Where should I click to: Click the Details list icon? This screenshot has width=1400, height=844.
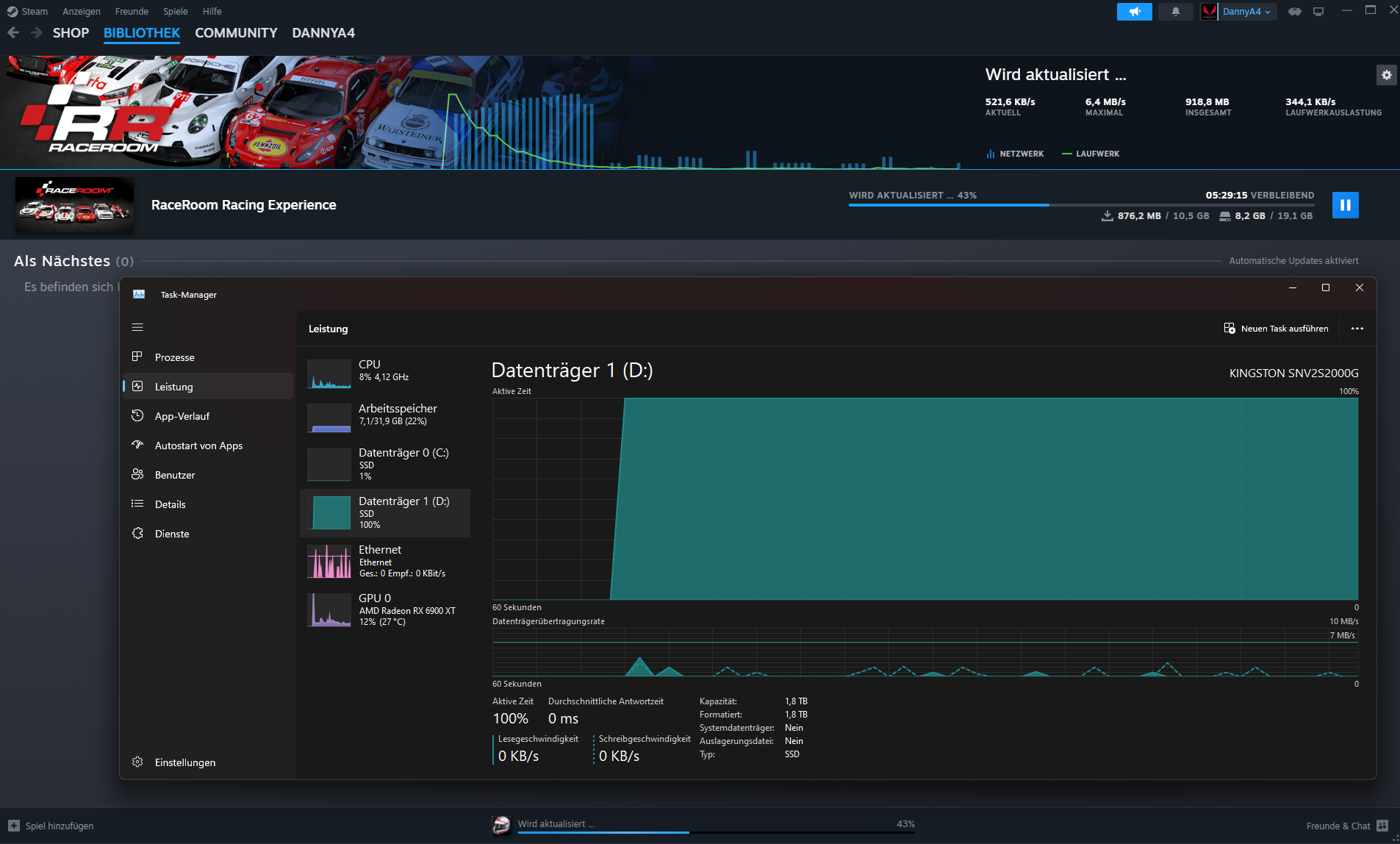(x=137, y=504)
